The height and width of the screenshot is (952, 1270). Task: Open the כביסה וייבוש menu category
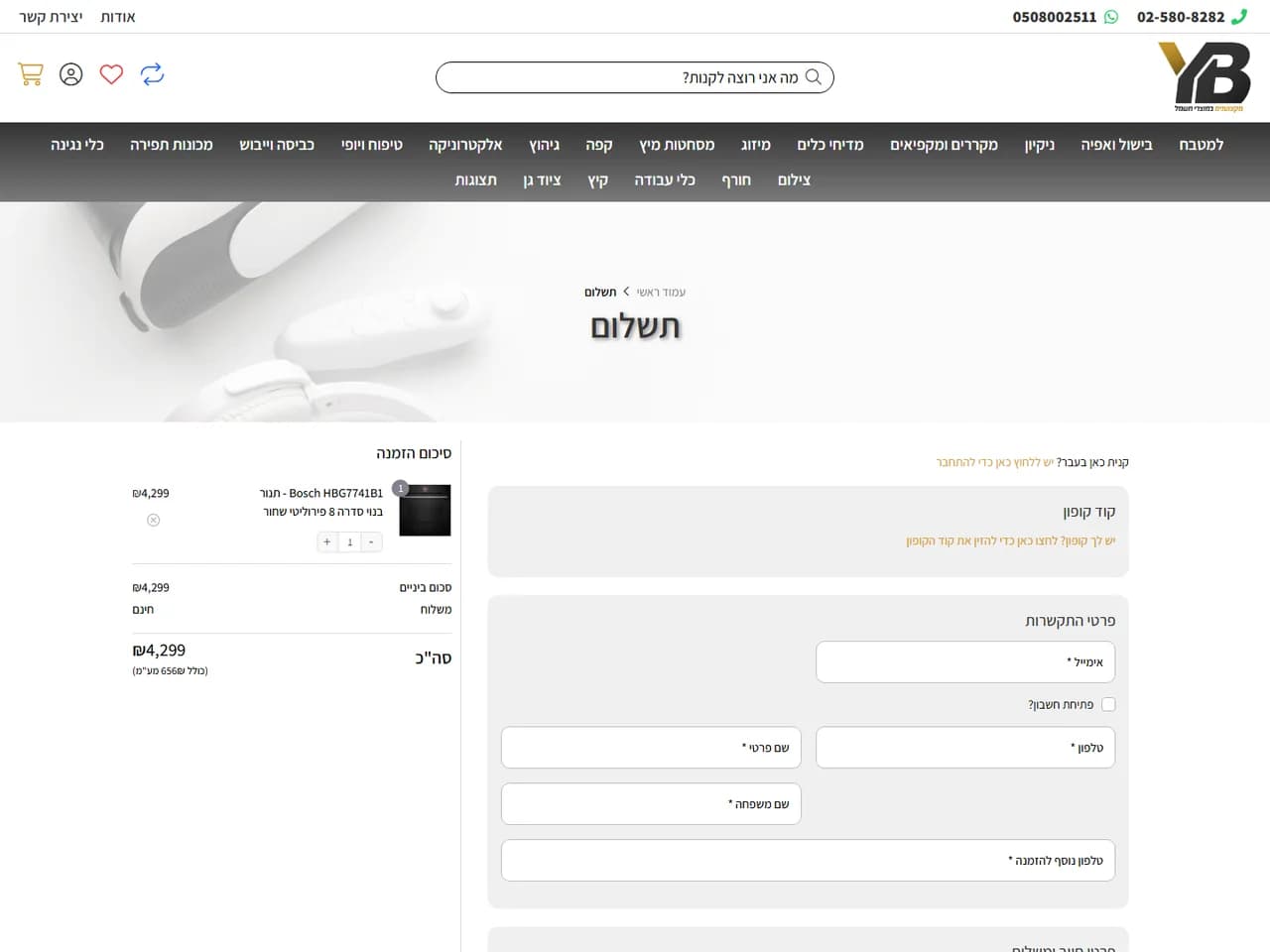click(277, 145)
